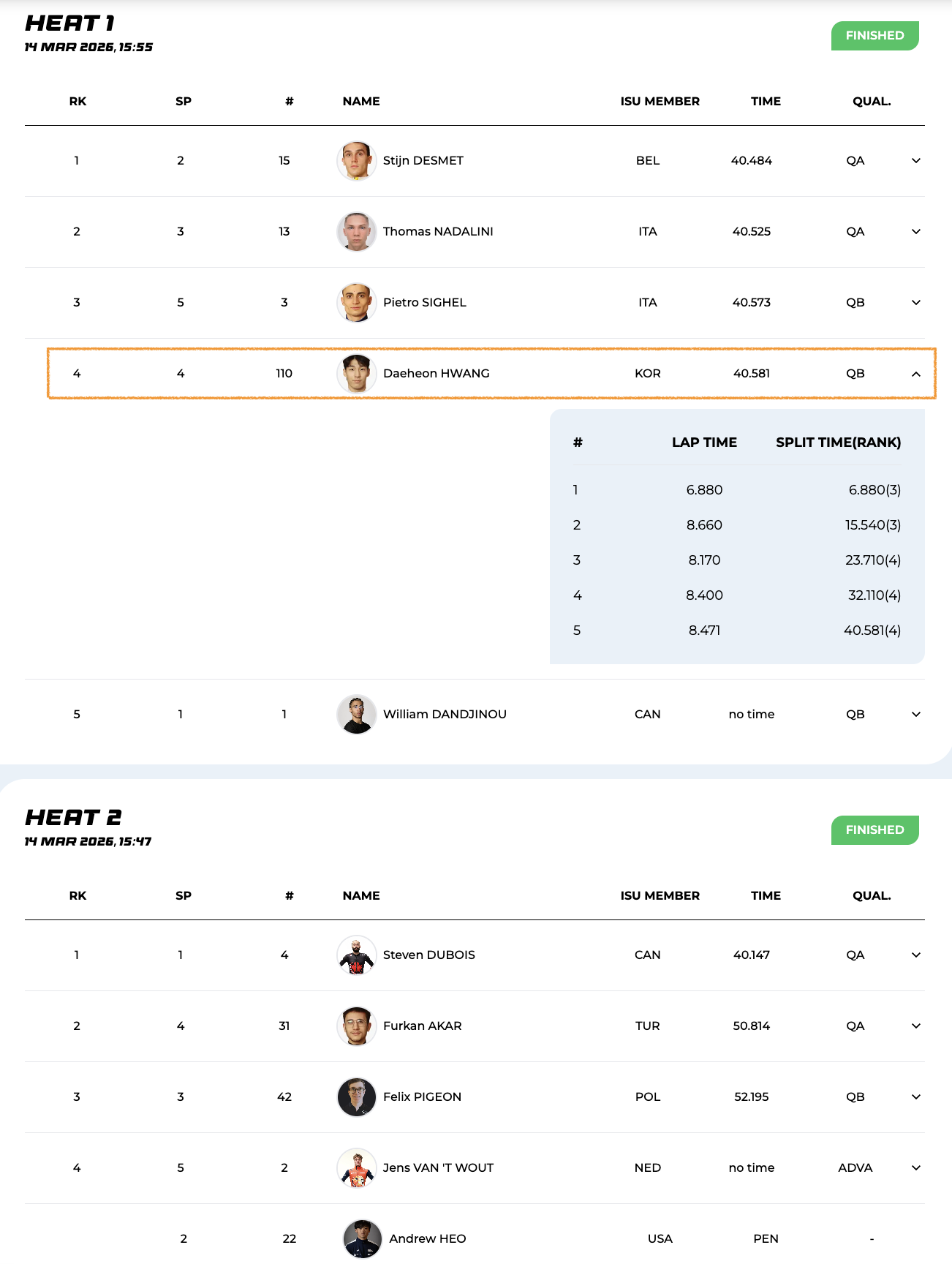This screenshot has height=1264, width=952.
Task: Click Steven DUBOIS's avatar image
Action: click(357, 955)
